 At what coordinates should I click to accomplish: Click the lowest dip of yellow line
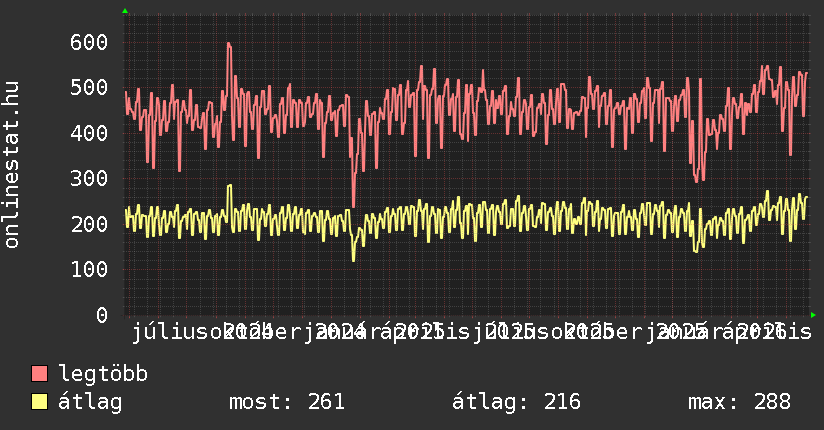353,260
